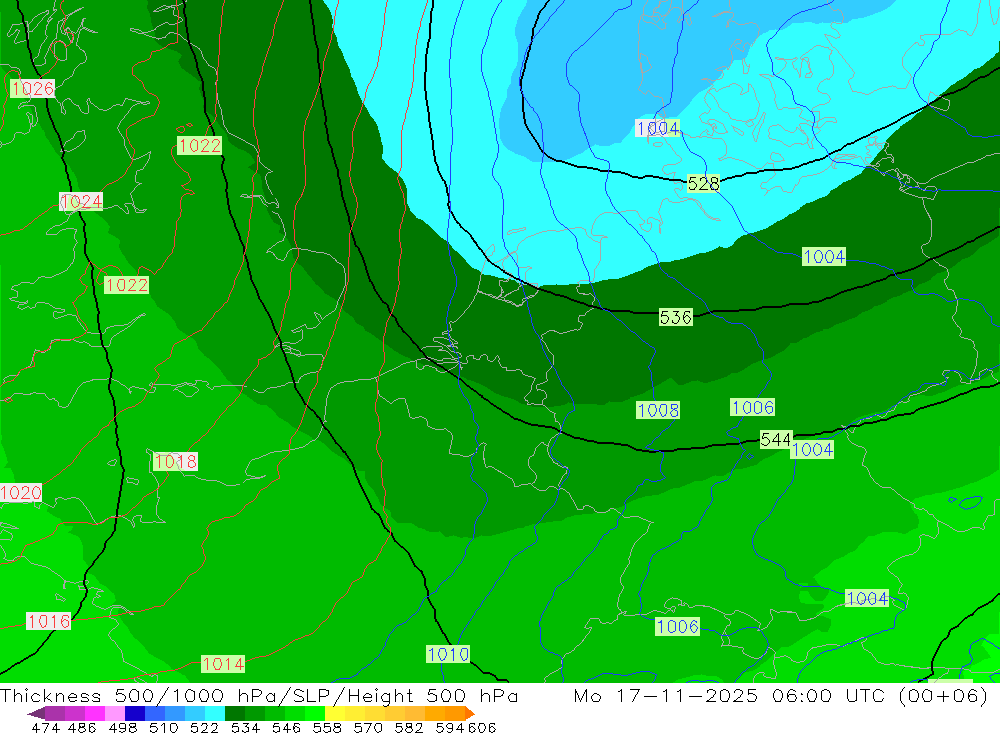Click the 558 legend value

pyautogui.click(x=327, y=727)
